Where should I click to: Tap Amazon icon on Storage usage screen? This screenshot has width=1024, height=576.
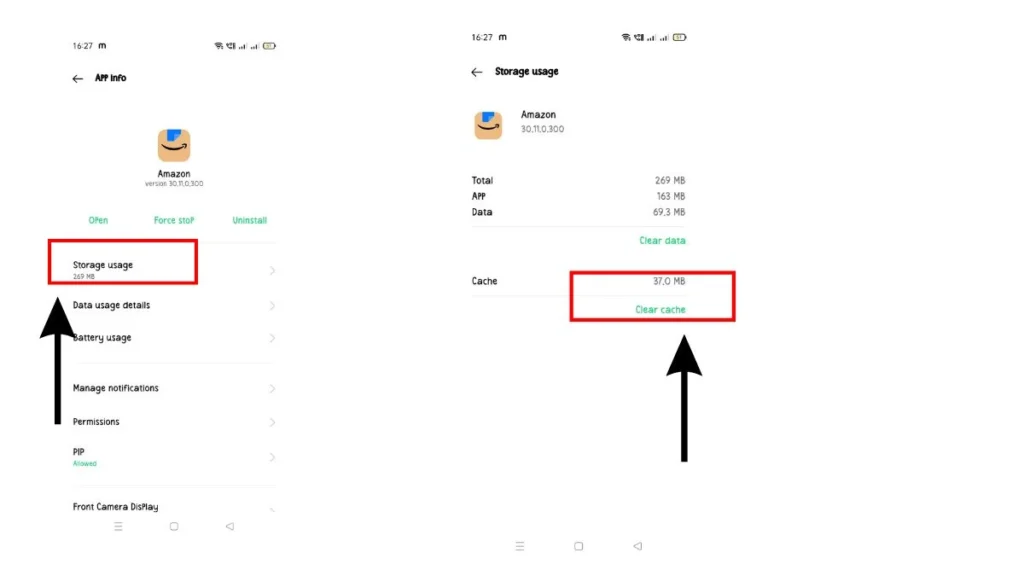click(488, 125)
